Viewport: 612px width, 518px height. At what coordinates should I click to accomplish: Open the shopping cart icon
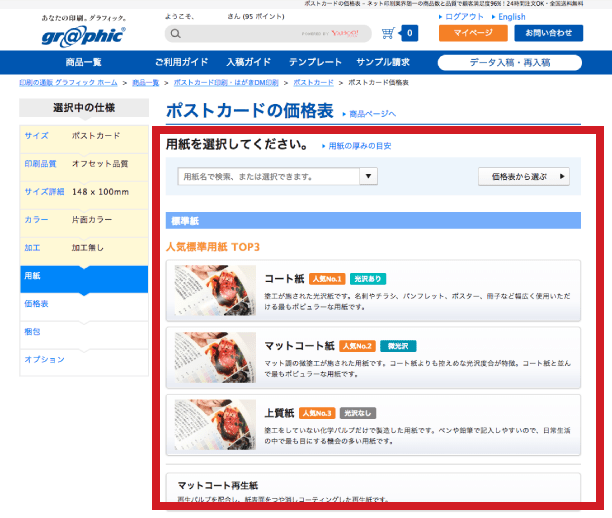[x=388, y=33]
